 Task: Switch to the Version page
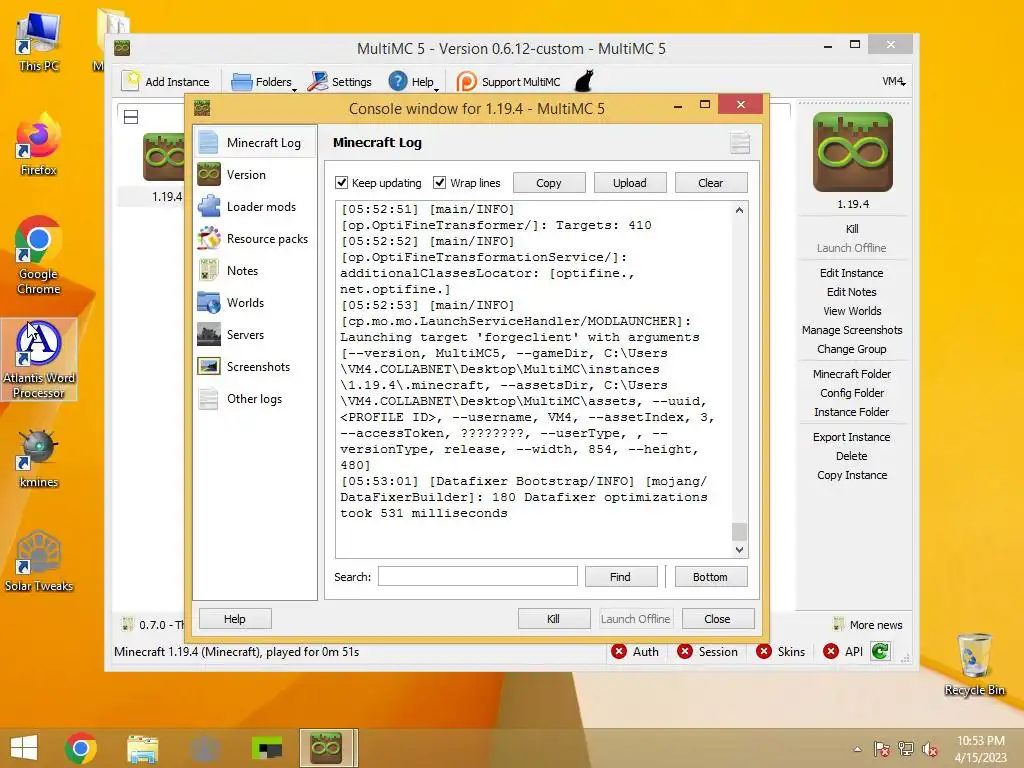(255, 174)
